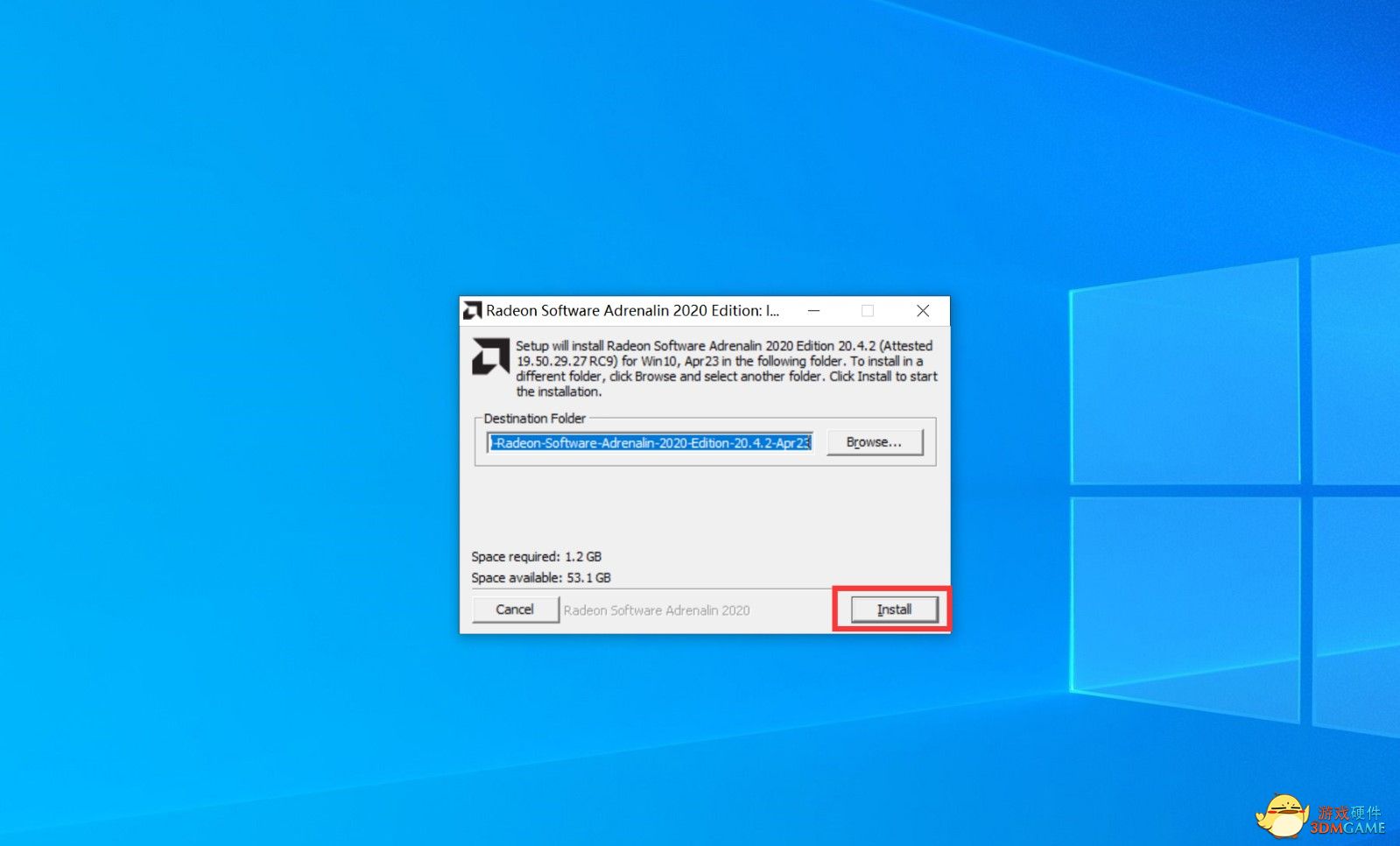Image resolution: width=1400 pixels, height=846 pixels.
Task: Select the 'Space required: 1.2 GB' text
Action: coord(537,557)
